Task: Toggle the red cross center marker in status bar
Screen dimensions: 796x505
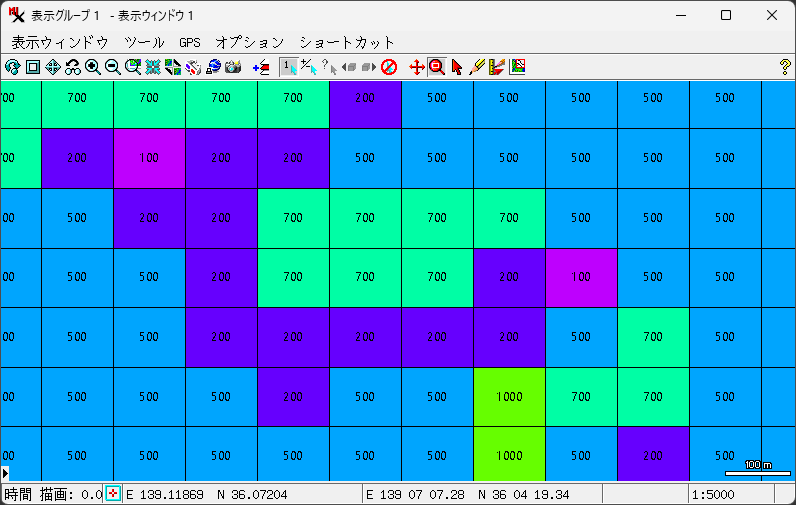Action: coord(113,494)
